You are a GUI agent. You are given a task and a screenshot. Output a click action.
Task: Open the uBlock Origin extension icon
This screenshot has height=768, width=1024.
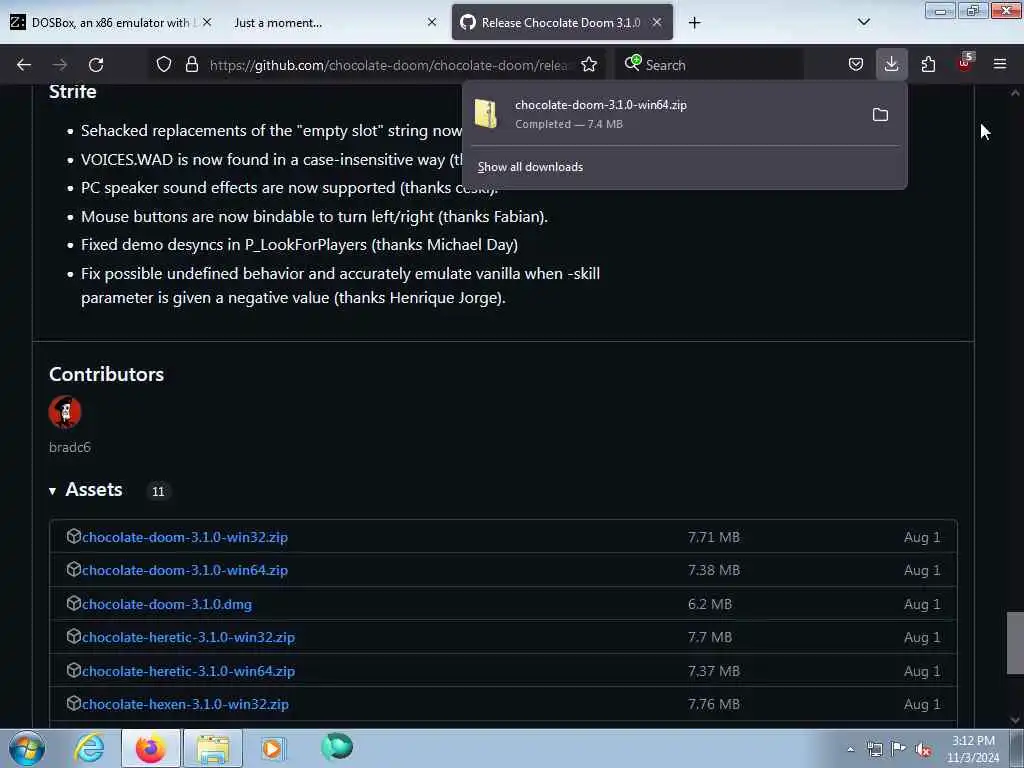(965, 63)
